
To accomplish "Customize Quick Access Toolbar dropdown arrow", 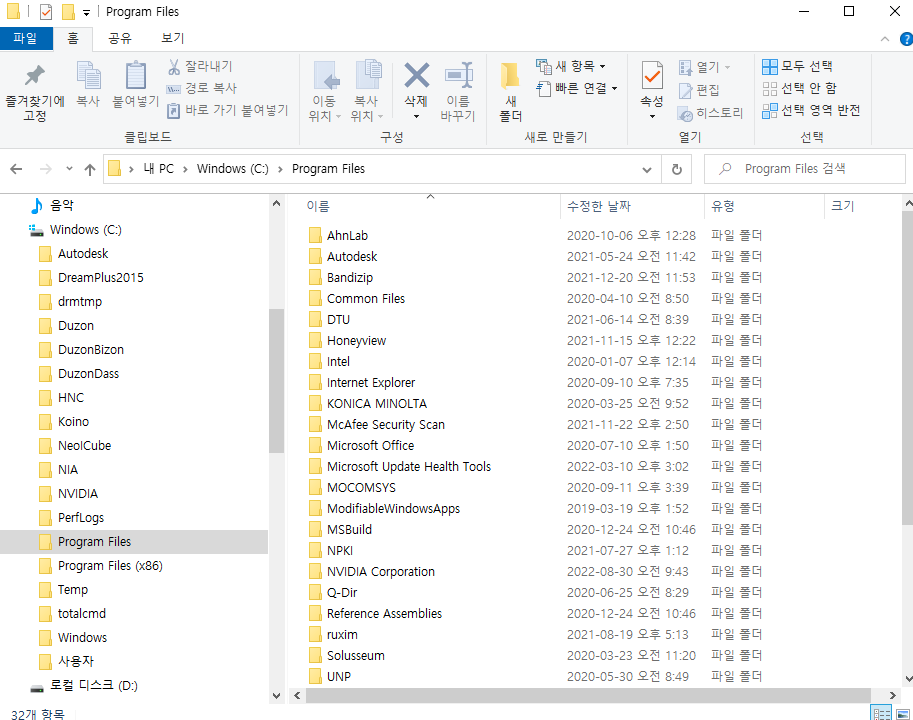I will pos(86,12).
